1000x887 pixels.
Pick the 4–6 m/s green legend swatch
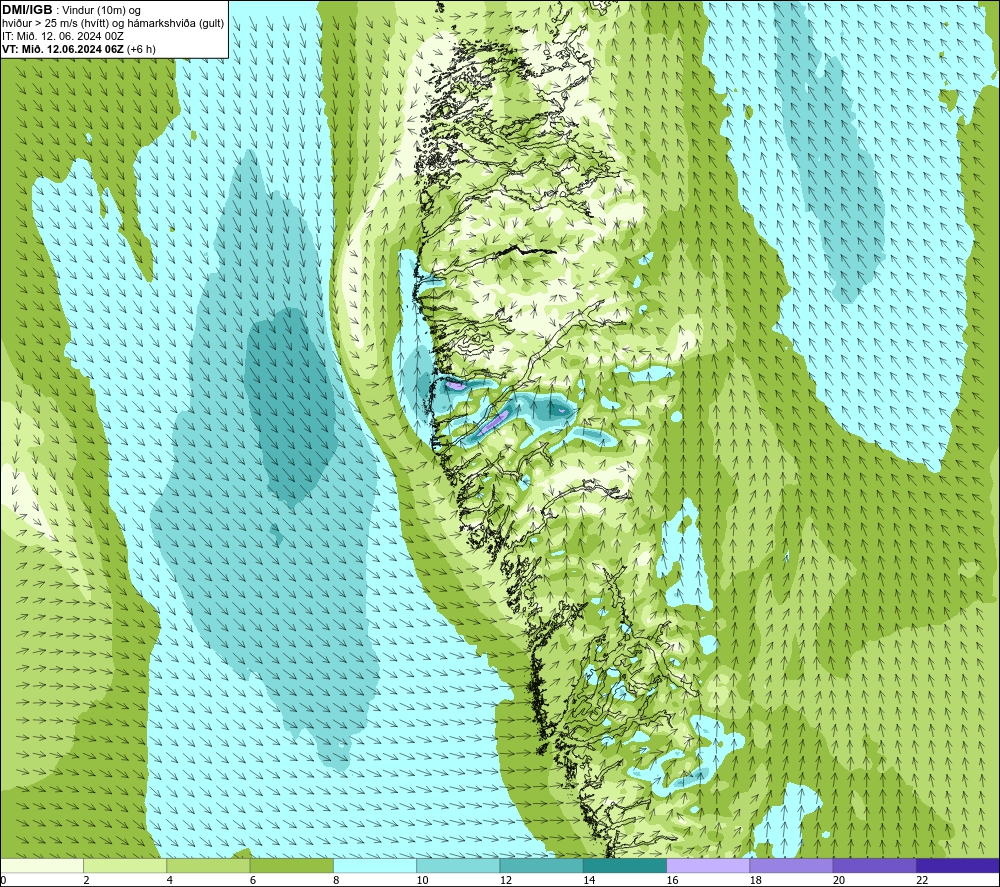point(209,866)
